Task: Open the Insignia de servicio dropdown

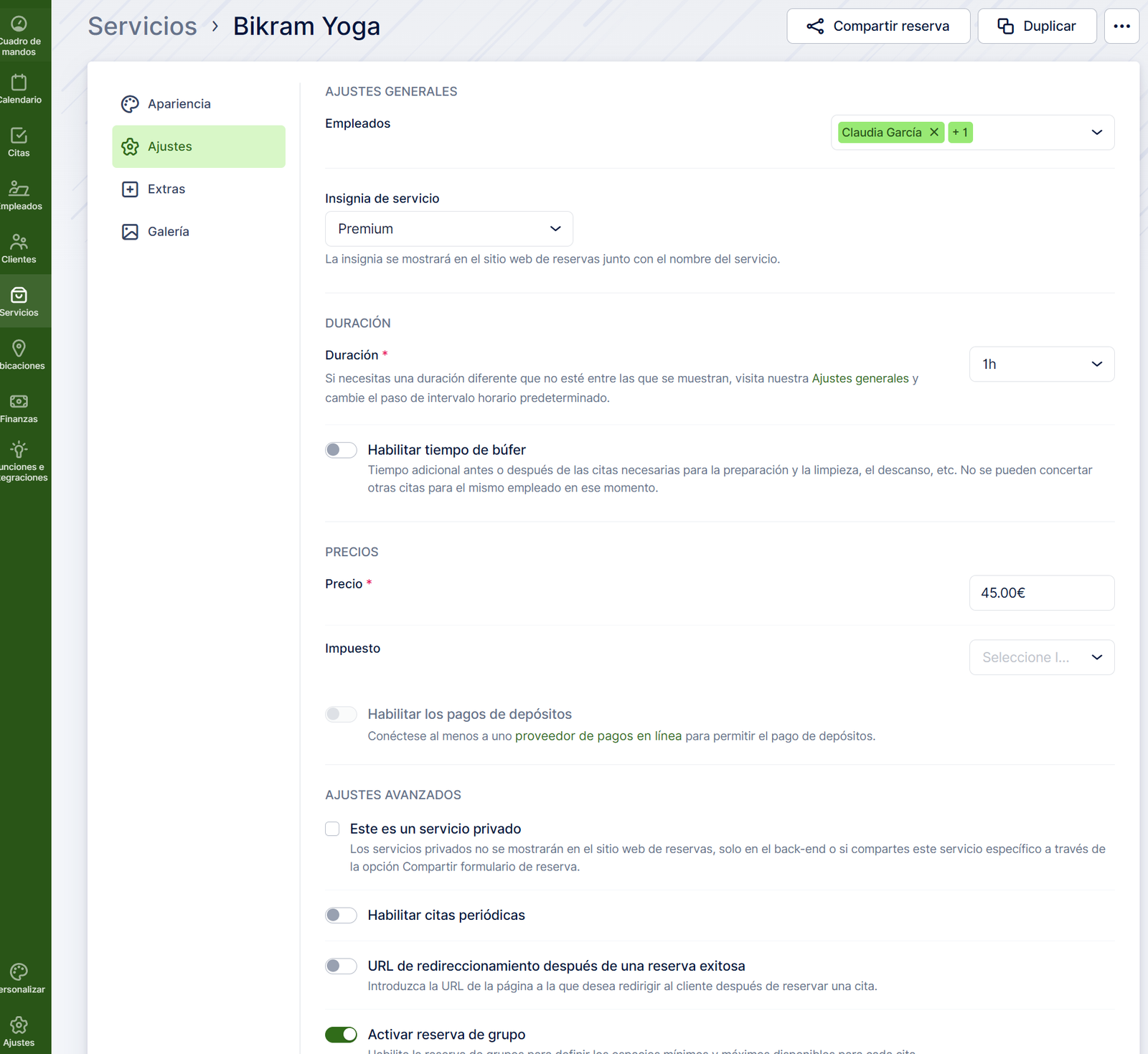Action: tap(448, 229)
